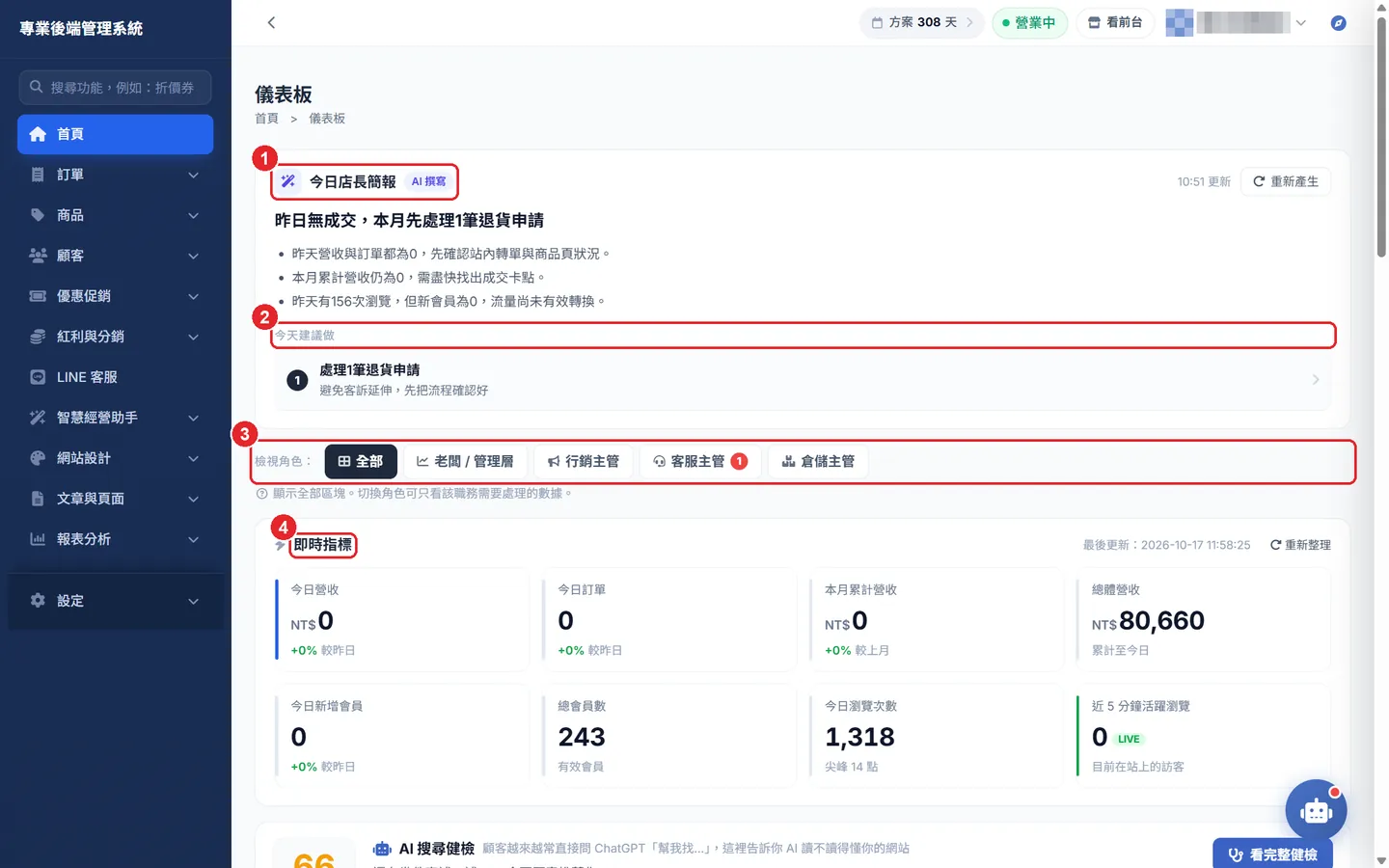Expand the 網站設計 menu chevron
1389x868 pixels.
coord(193,458)
